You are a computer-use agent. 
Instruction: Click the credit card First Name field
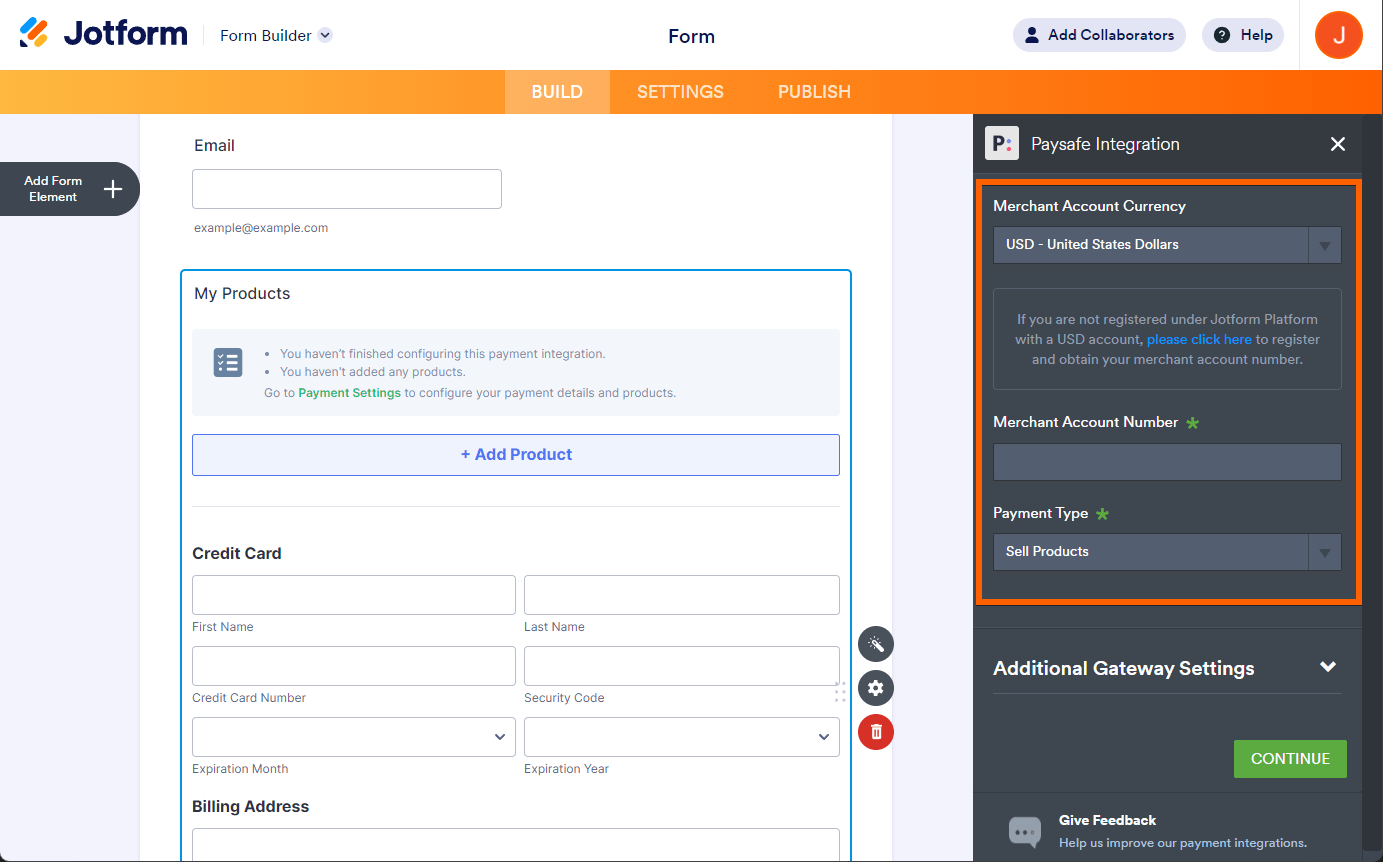pos(354,595)
